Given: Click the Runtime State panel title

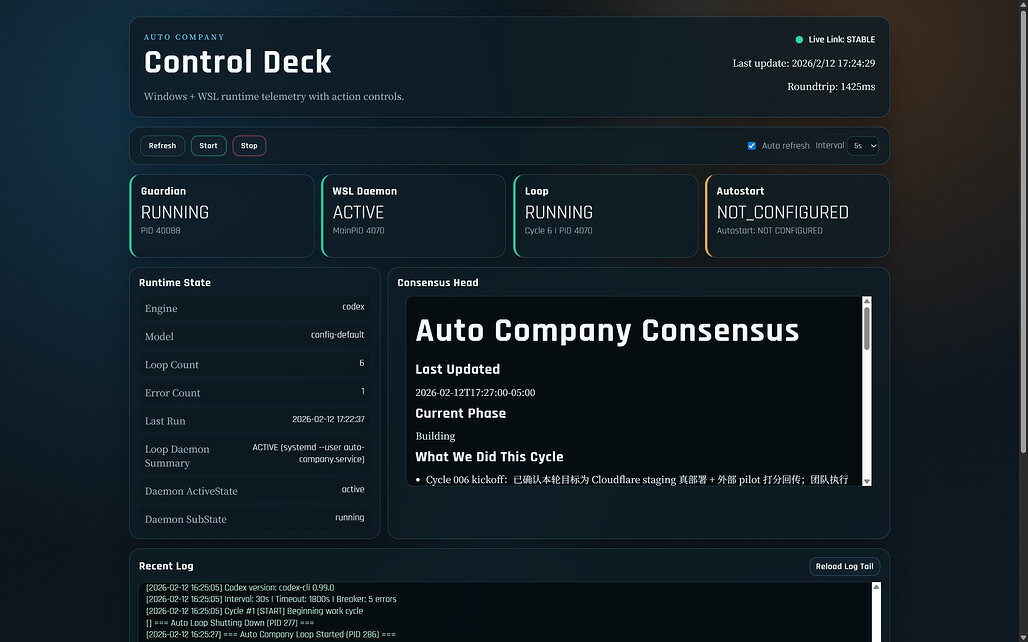Looking at the screenshot, I should pos(175,283).
